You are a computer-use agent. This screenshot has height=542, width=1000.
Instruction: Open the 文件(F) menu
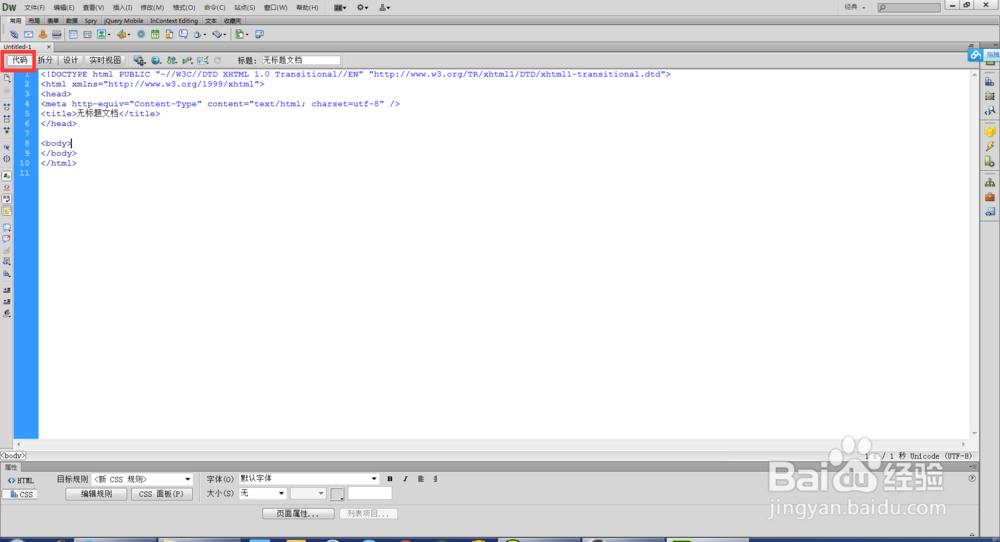pos(34,8)
